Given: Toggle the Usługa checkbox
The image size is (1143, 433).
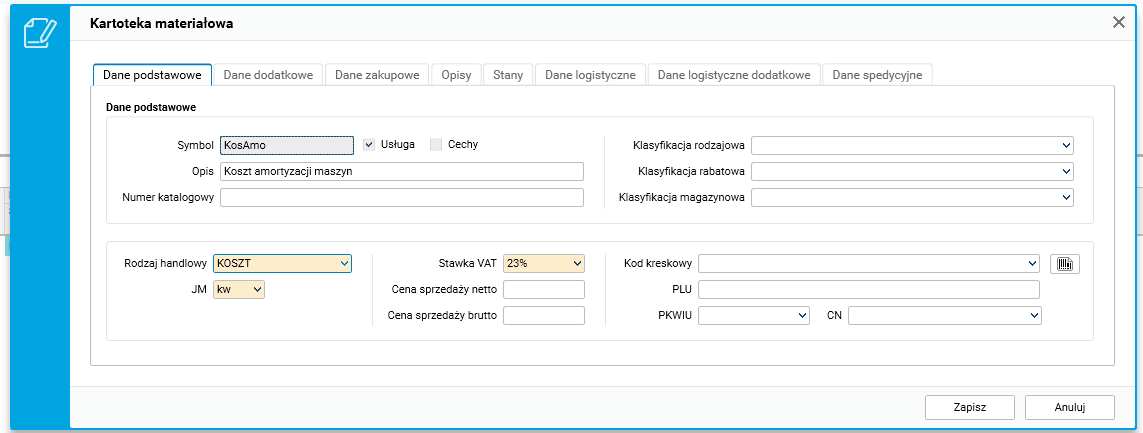Looking at the screenshot, I should click(368, 144).
